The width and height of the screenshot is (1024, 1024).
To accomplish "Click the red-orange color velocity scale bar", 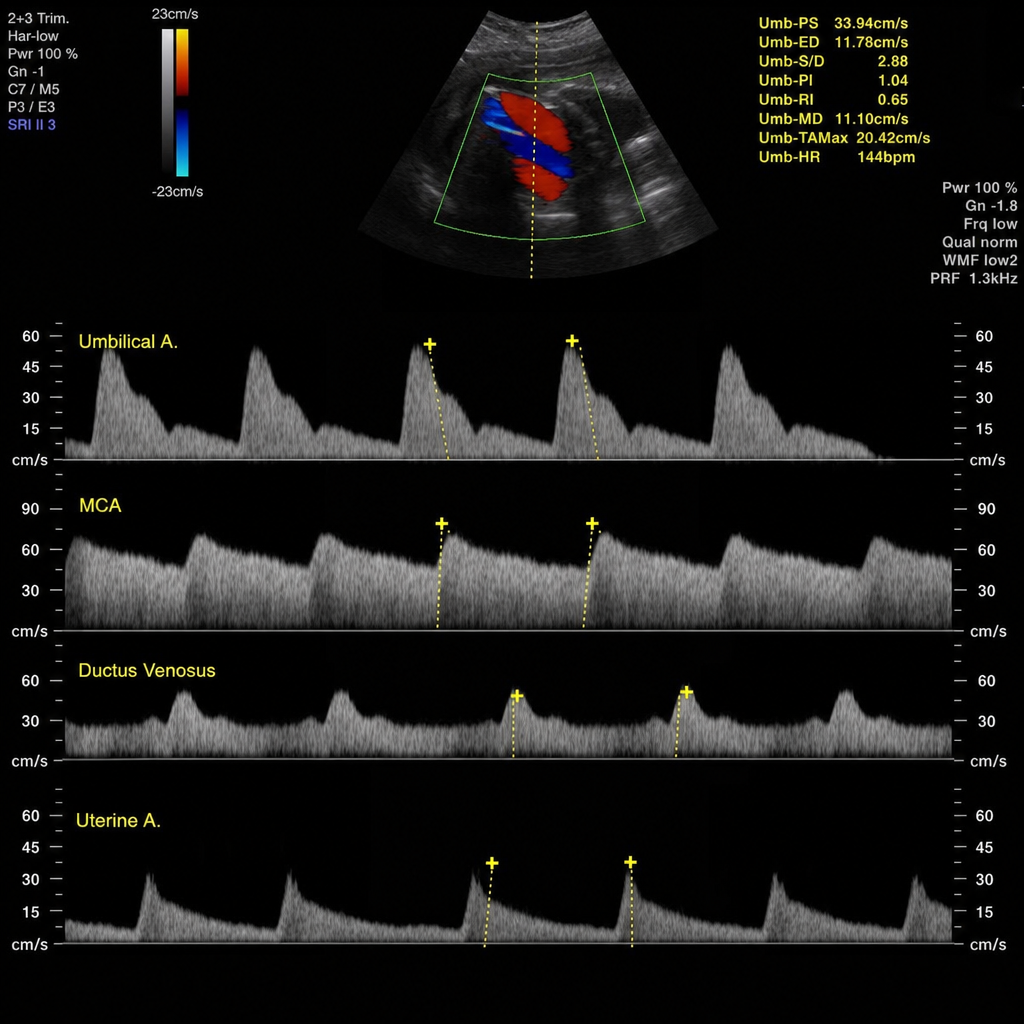I will pos(182,63).
